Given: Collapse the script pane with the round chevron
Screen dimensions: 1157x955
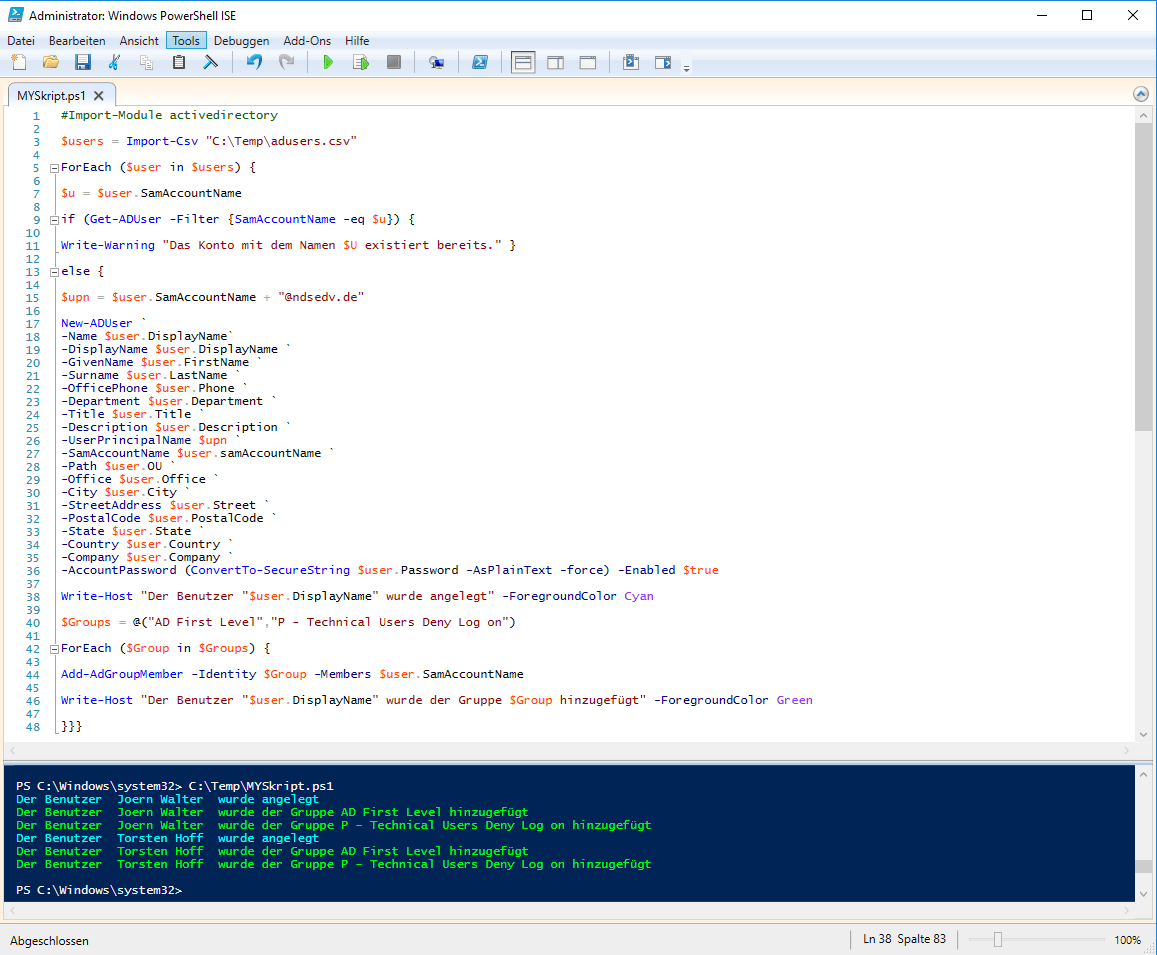Looking at the screenshot, I should [1141, 94].
